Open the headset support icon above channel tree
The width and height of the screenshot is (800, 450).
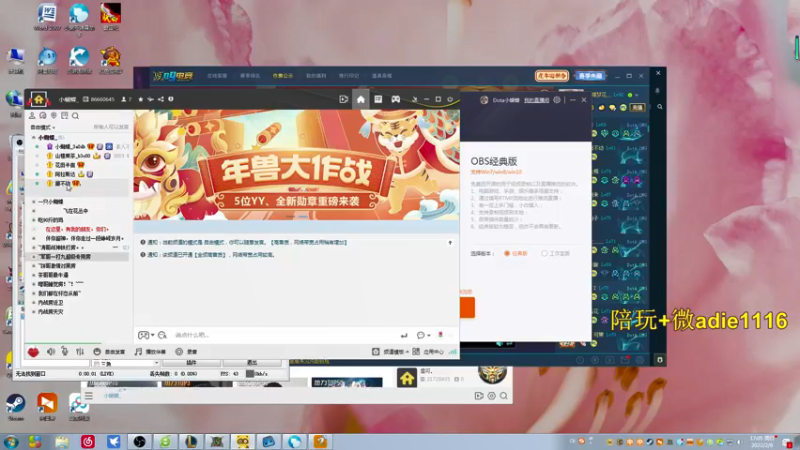coord(43,116)
